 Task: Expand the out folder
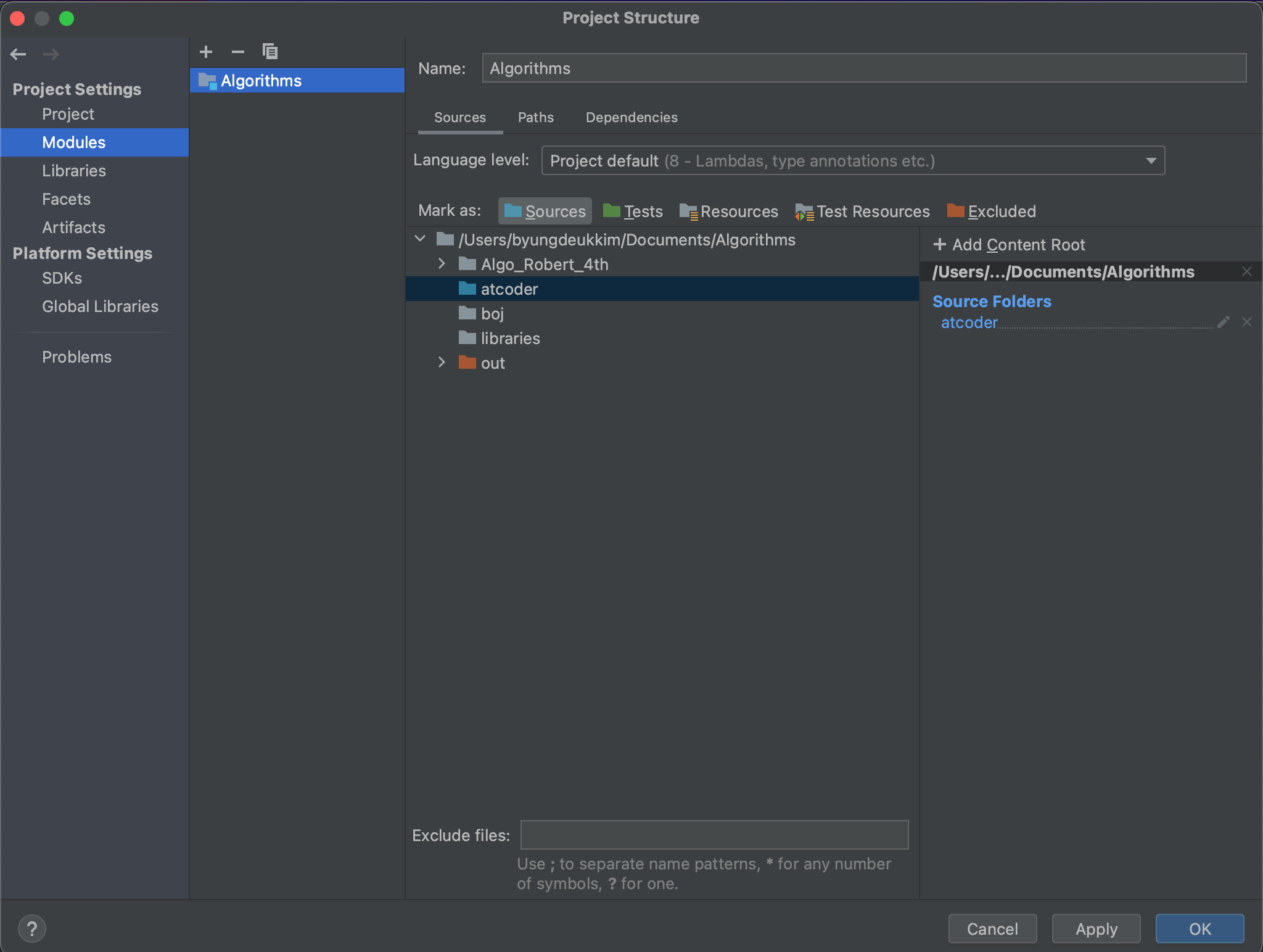coord(442,363)
